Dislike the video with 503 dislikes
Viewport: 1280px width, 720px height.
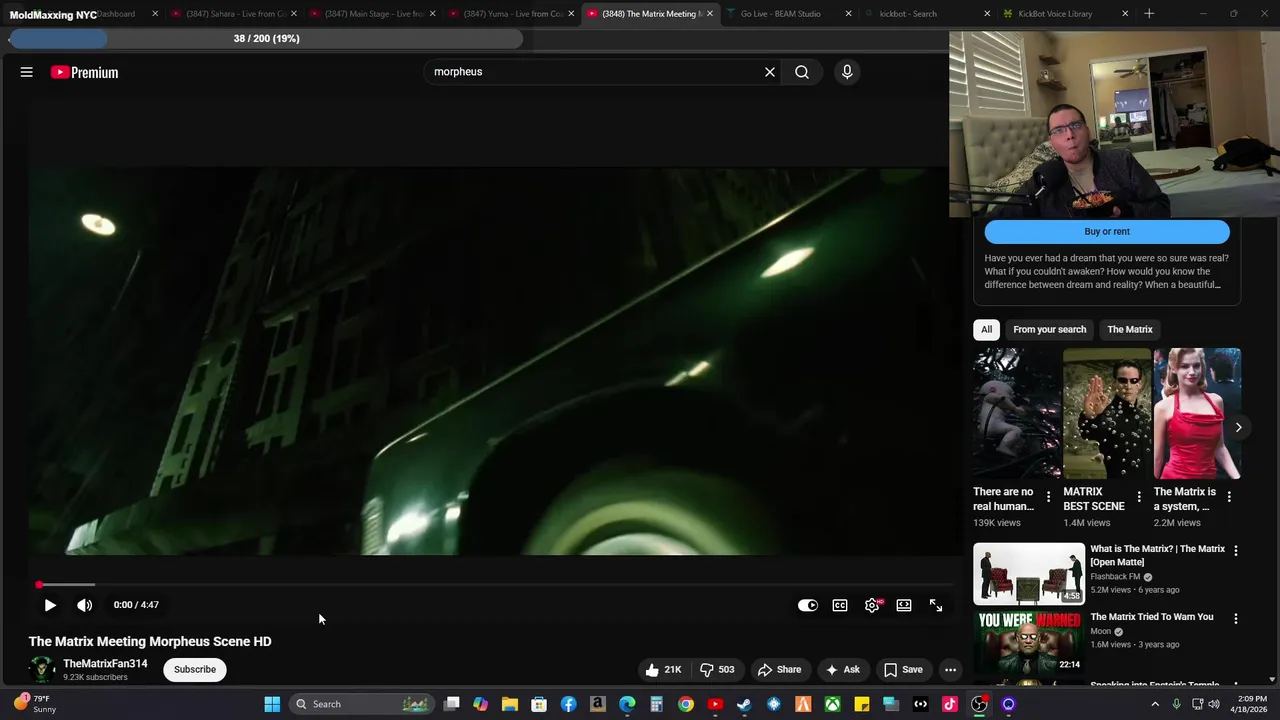pyautogui.click(x=716, y=670)
